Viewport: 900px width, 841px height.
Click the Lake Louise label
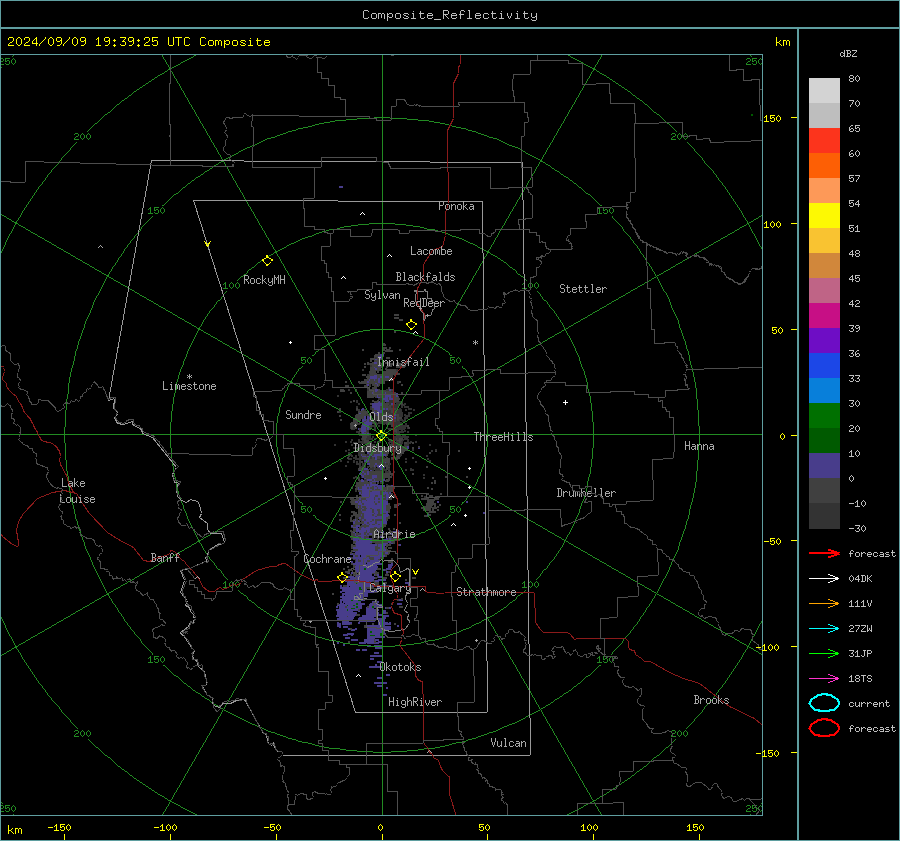click(77, 491)
